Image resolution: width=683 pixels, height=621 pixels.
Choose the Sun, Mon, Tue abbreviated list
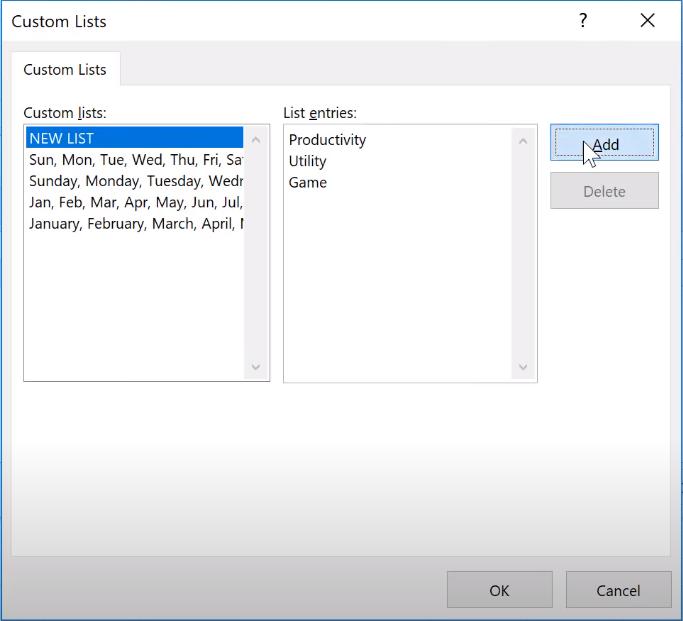pos(135,160)
